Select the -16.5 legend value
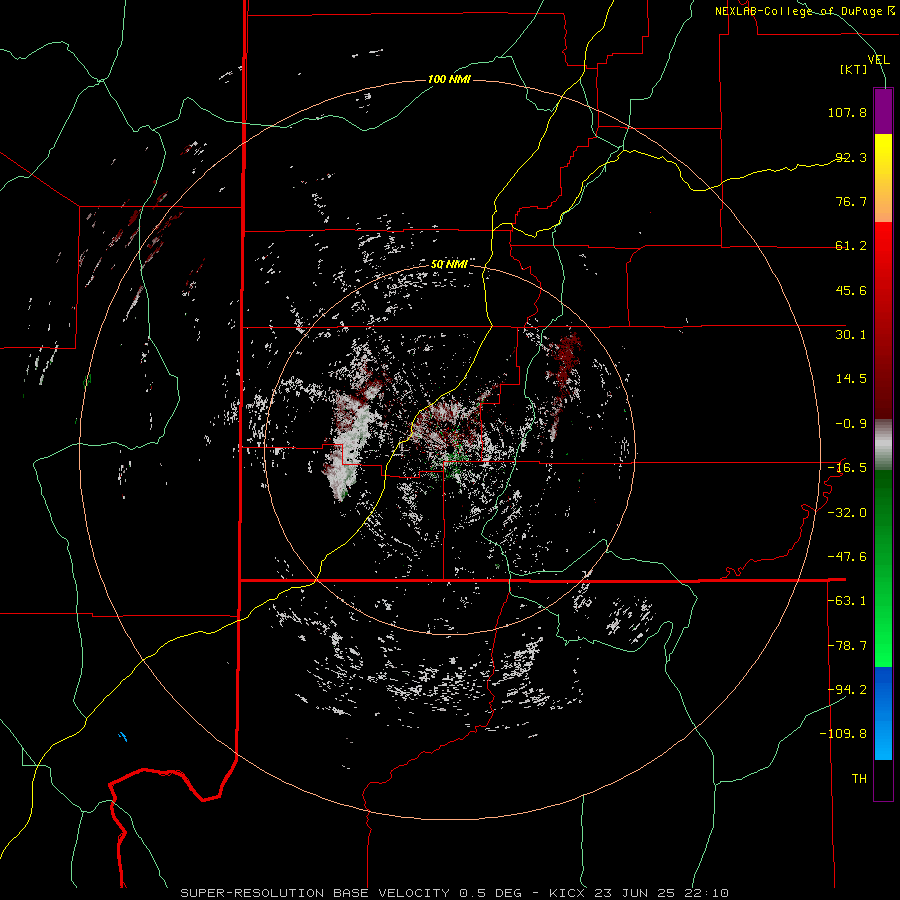 coord(847,468)
